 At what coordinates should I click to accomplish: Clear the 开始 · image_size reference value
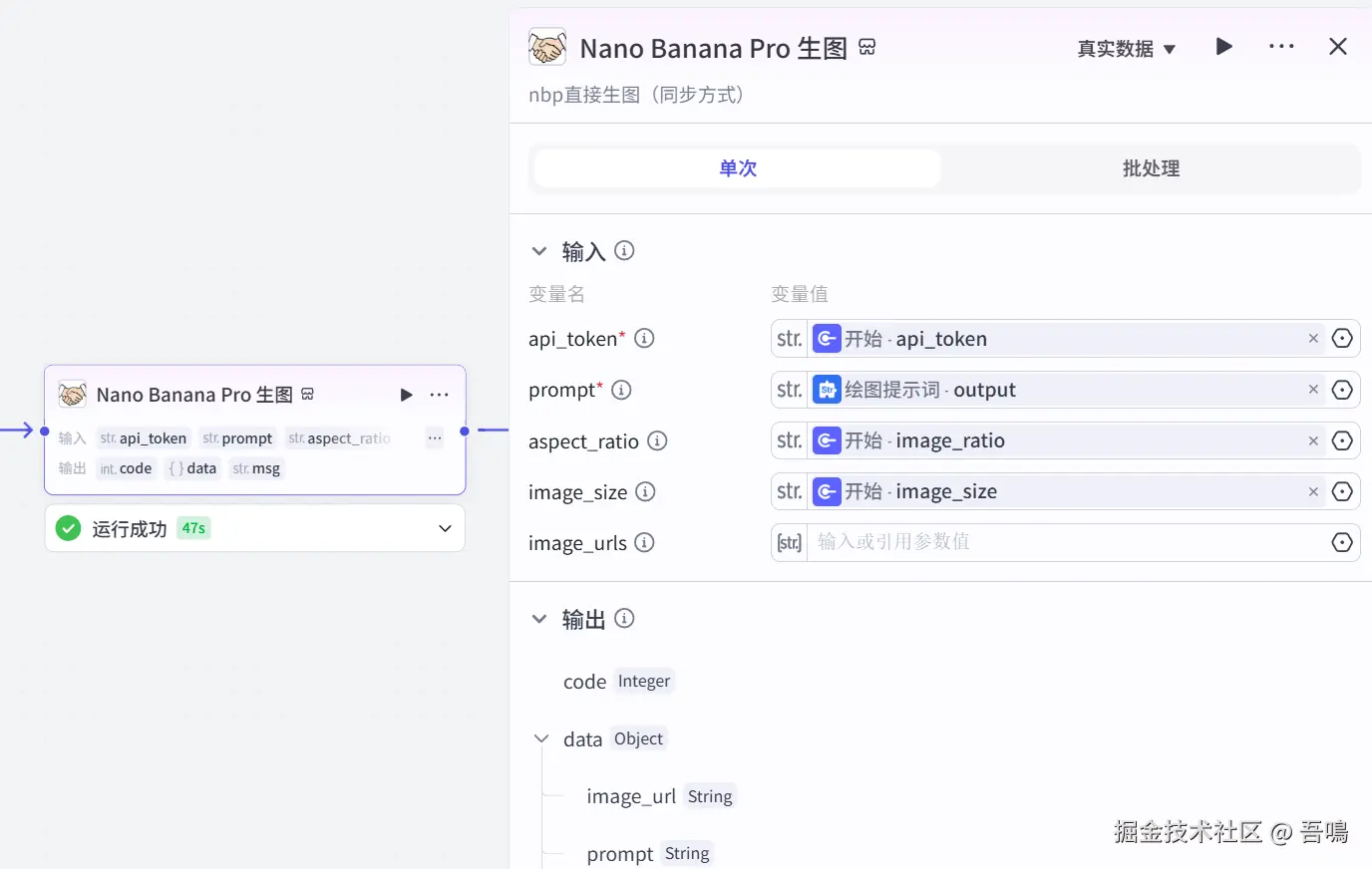point(1313,491)
